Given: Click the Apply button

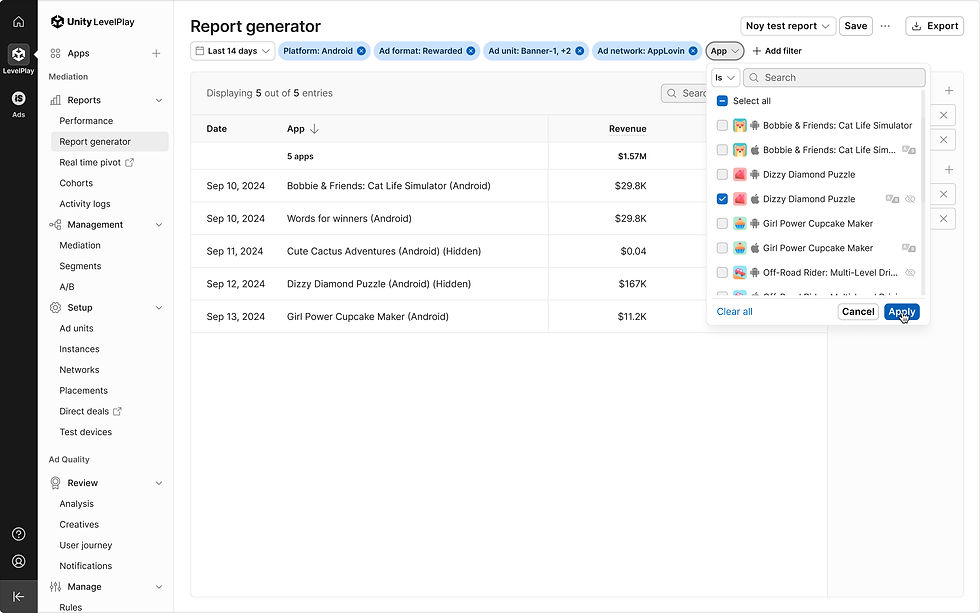Looking at the screenshot, I should tap(901, 312).
